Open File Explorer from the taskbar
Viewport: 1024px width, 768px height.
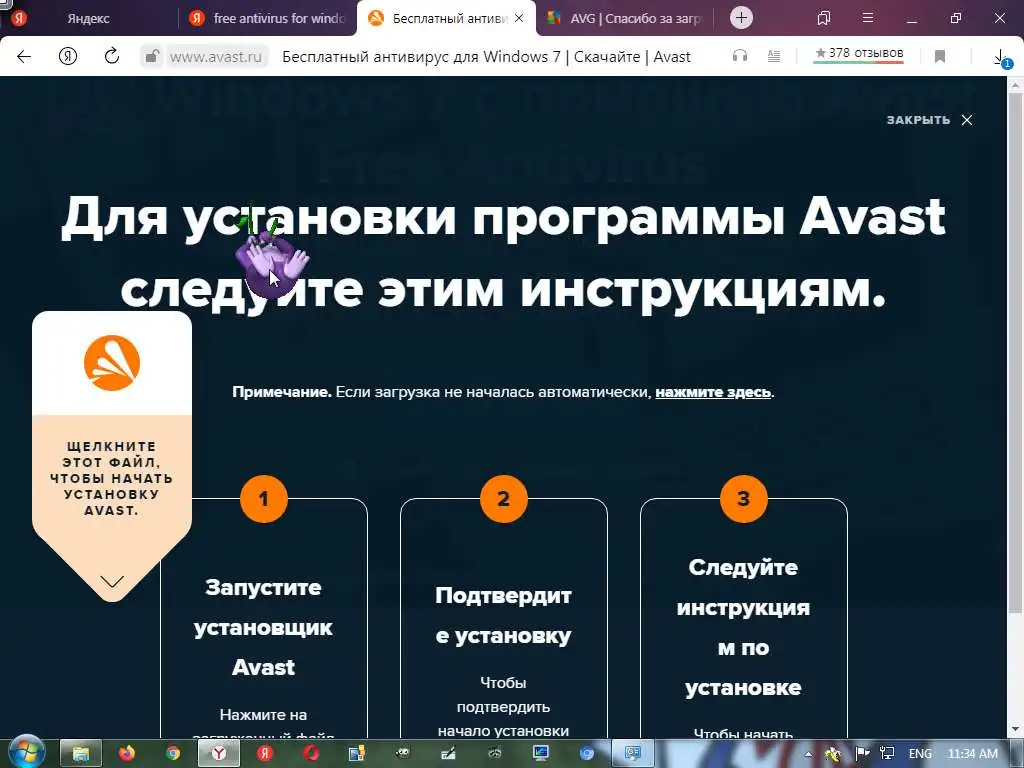[81, 754]
